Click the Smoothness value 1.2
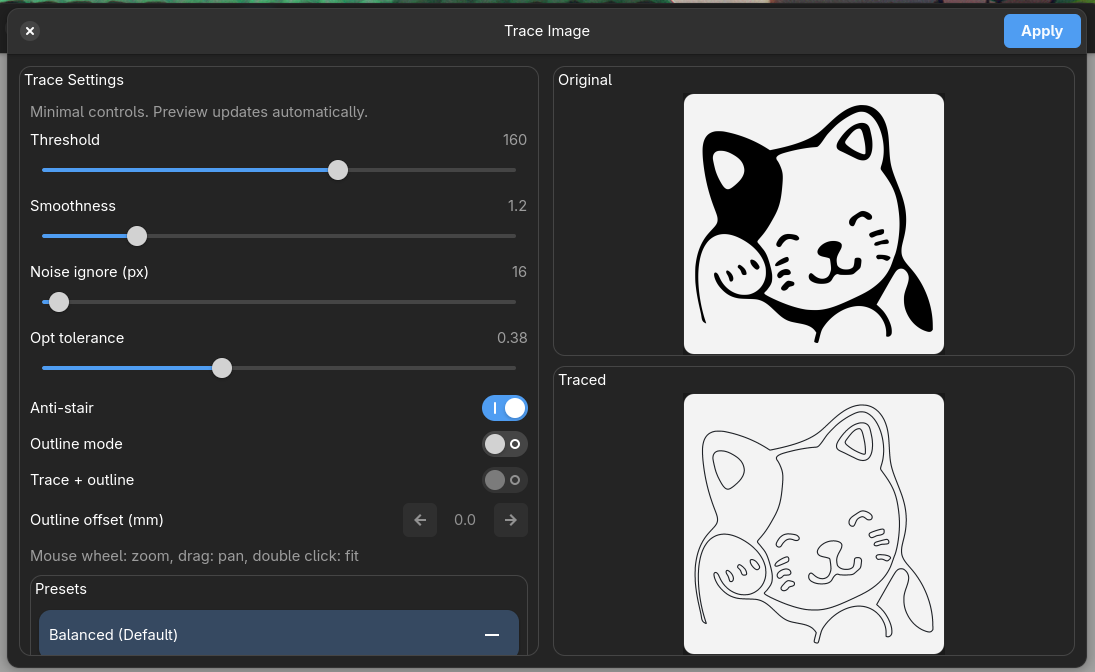Screen dimensions: 1095x672 tap(517, 206)
